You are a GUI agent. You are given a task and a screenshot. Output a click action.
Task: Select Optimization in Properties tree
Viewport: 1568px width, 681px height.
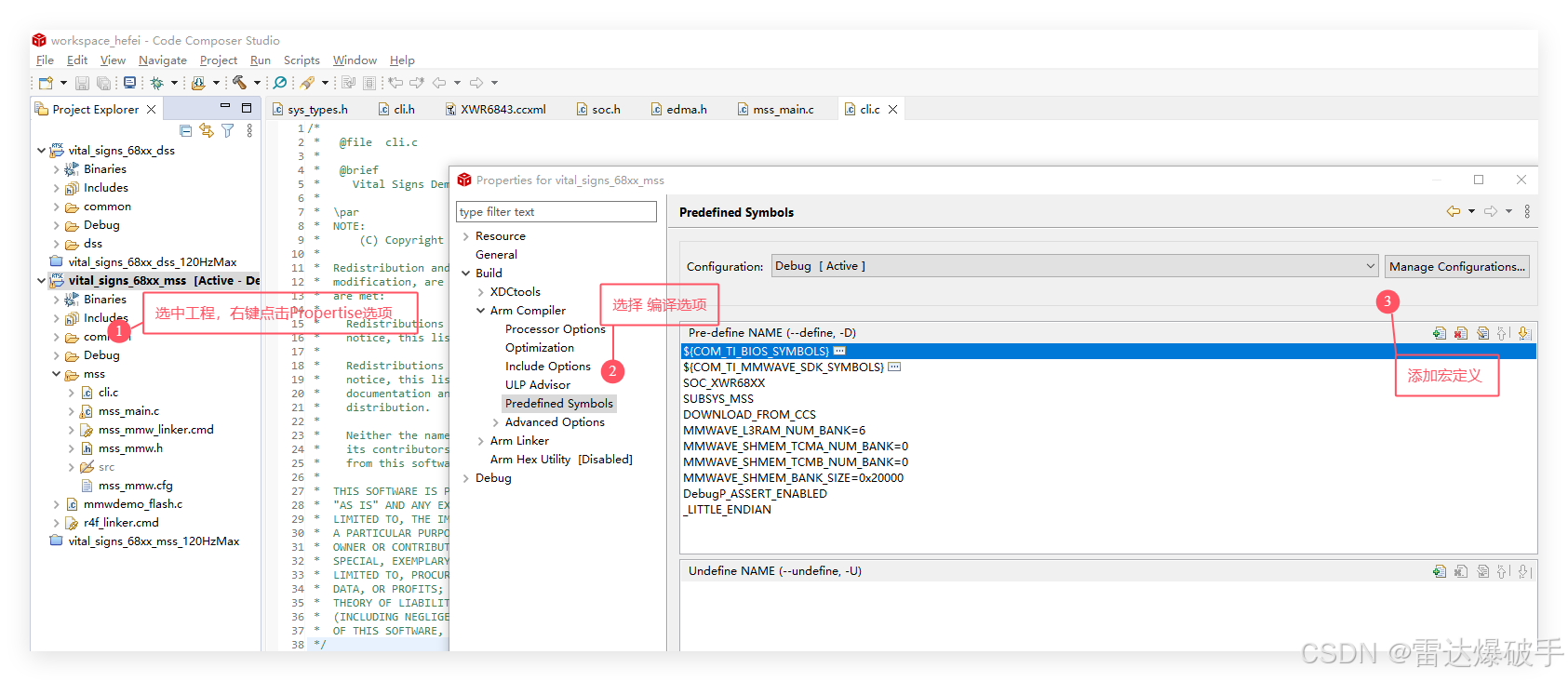[x=540, y=348]
